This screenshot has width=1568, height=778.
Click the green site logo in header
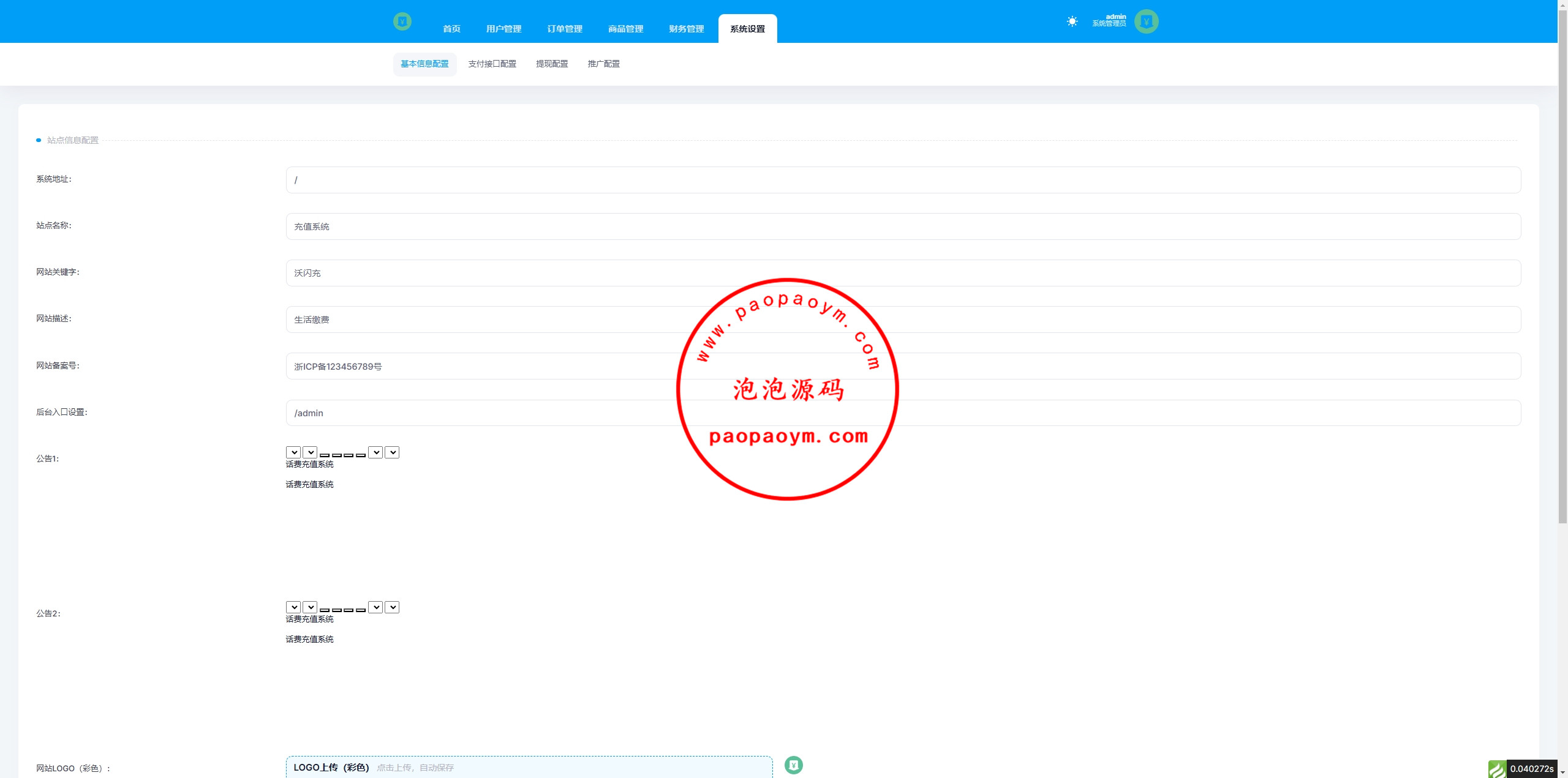click(x=402, y=21)
